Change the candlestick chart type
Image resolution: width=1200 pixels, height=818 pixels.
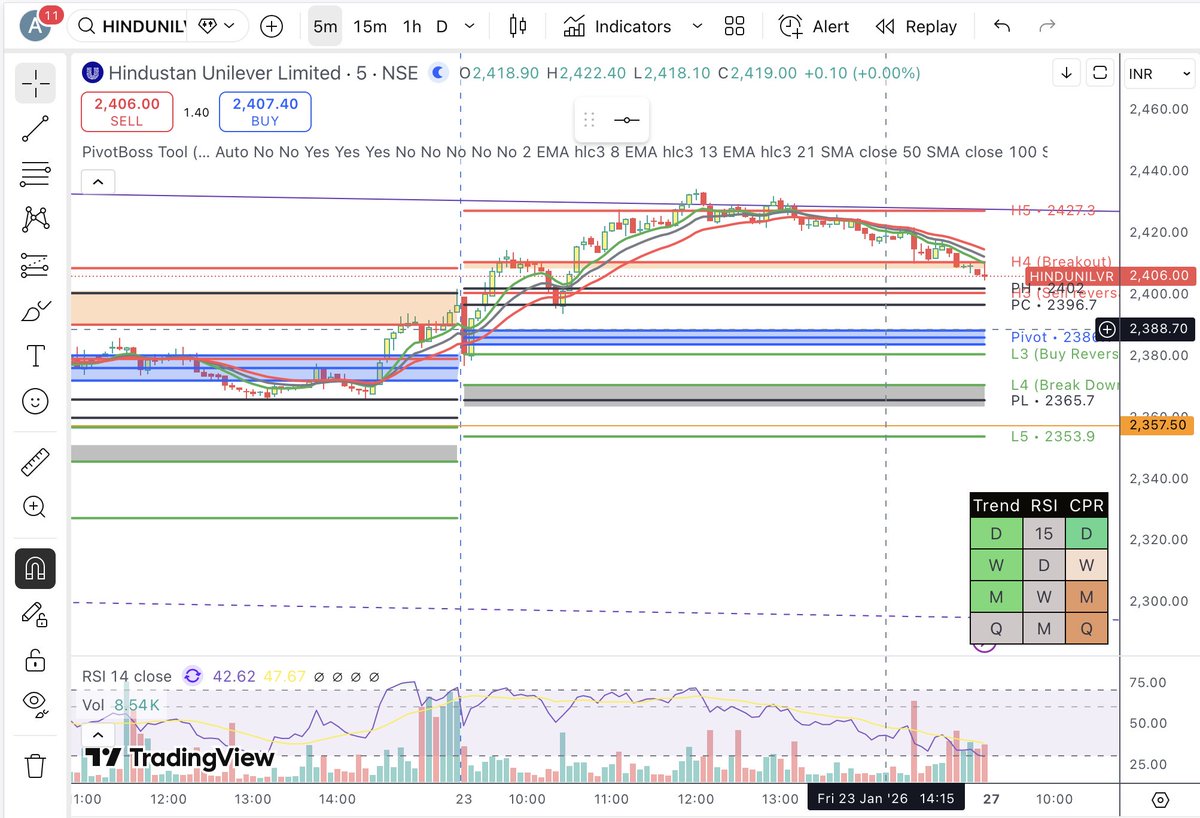point(517,26)
